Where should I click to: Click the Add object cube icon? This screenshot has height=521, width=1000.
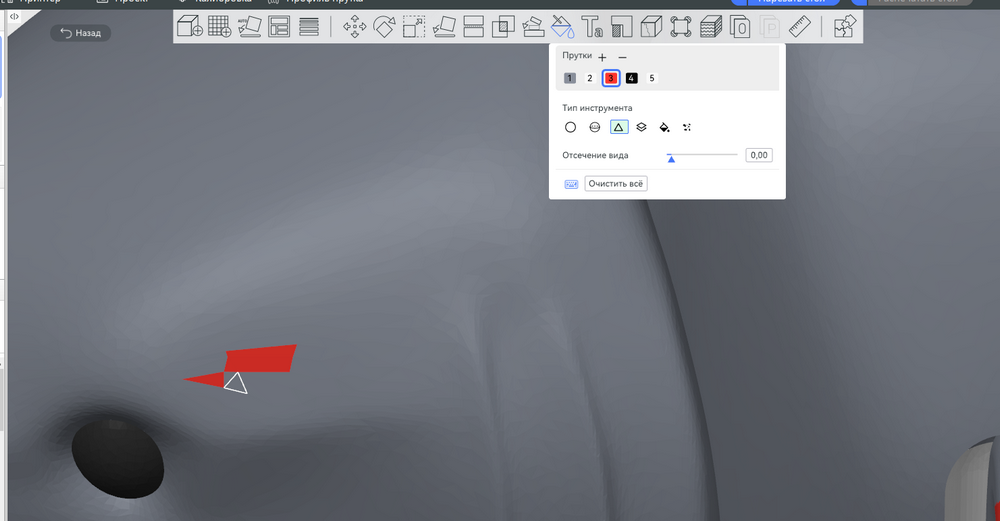pyautogui.click(x=189, y=27)
